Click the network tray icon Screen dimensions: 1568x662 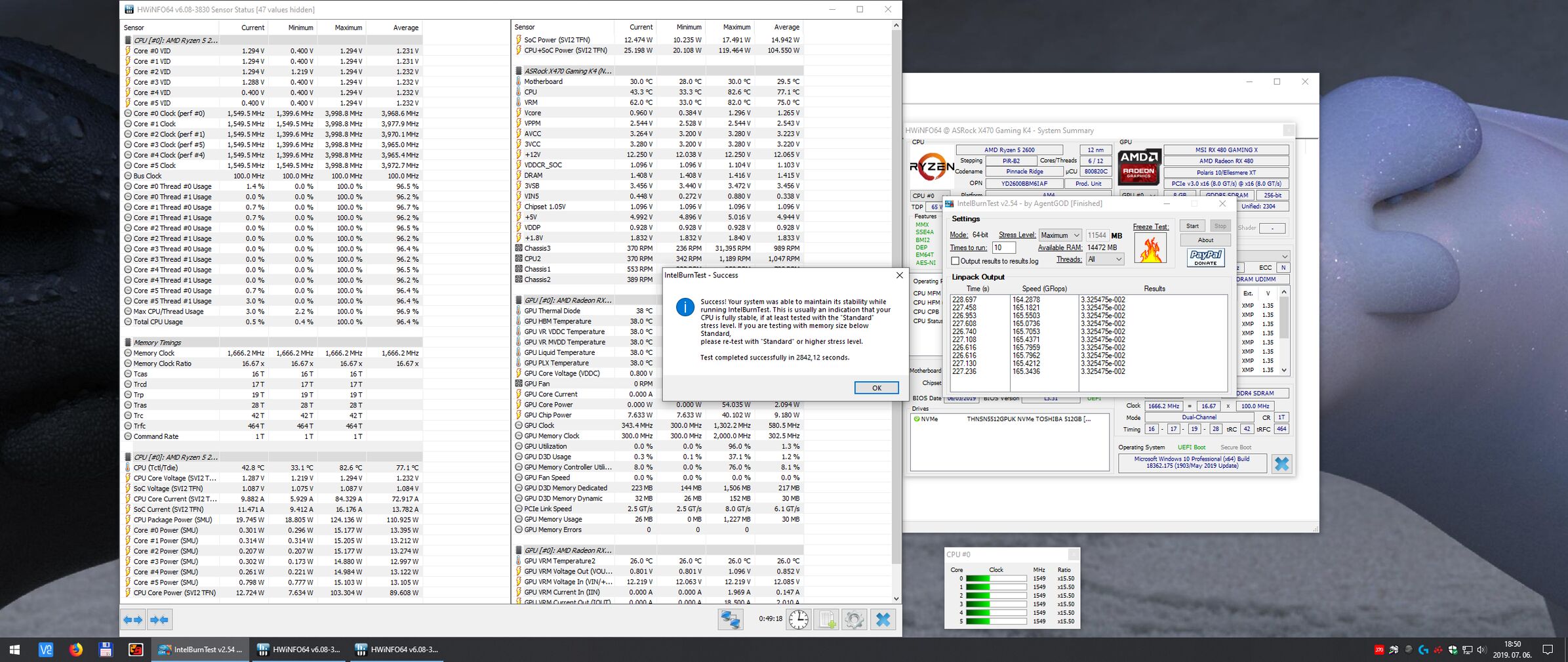click(x=1468, y=650)
